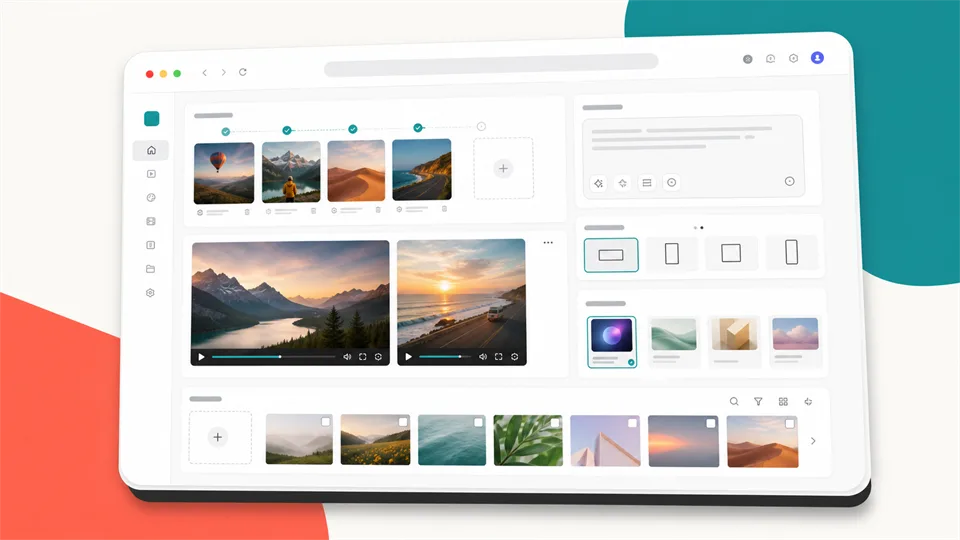Click the dark gray circle icon top right

748,59
